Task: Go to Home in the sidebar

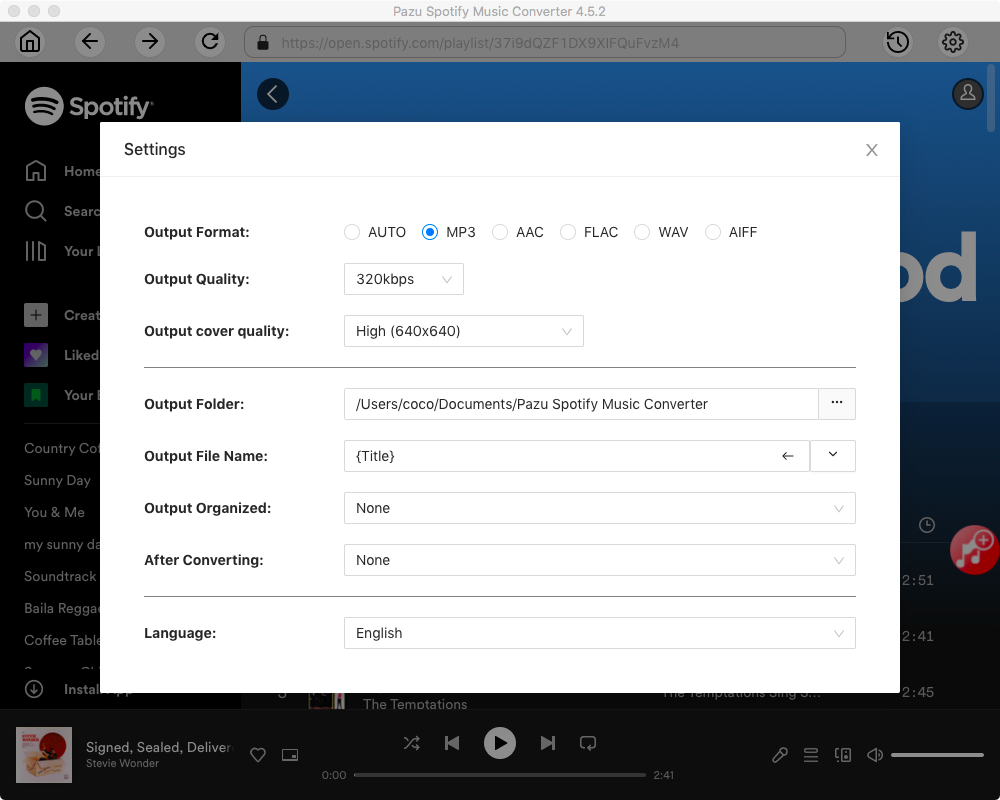Action: [60, 171]
